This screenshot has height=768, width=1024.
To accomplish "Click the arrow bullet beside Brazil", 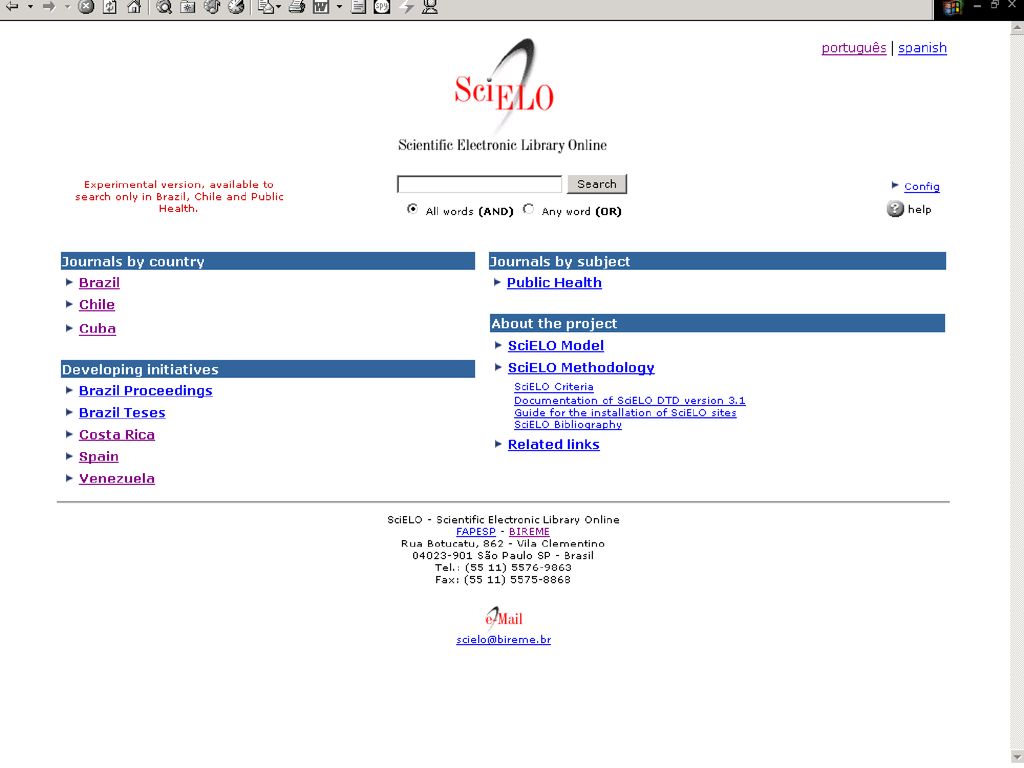I will click(69, 282).
